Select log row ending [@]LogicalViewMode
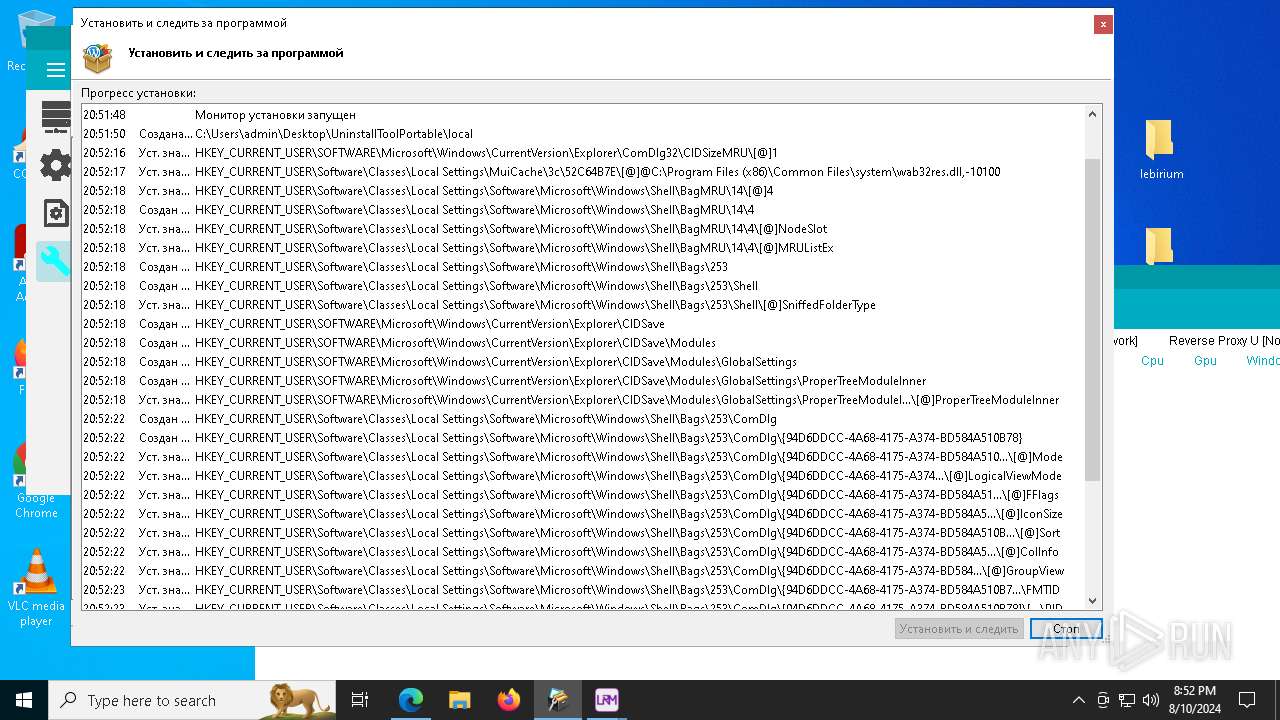 582,476
